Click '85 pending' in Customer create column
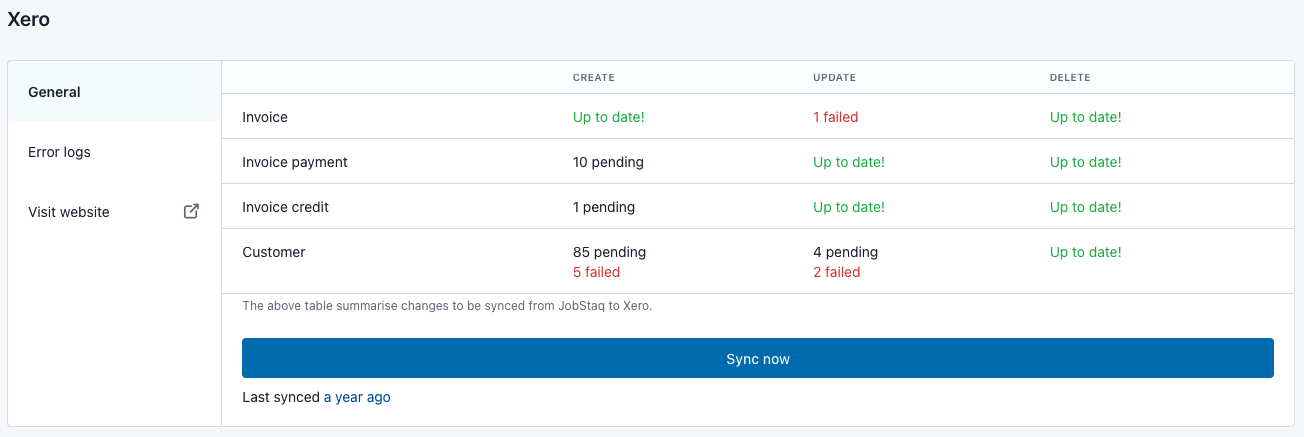 tap(609, 252)
